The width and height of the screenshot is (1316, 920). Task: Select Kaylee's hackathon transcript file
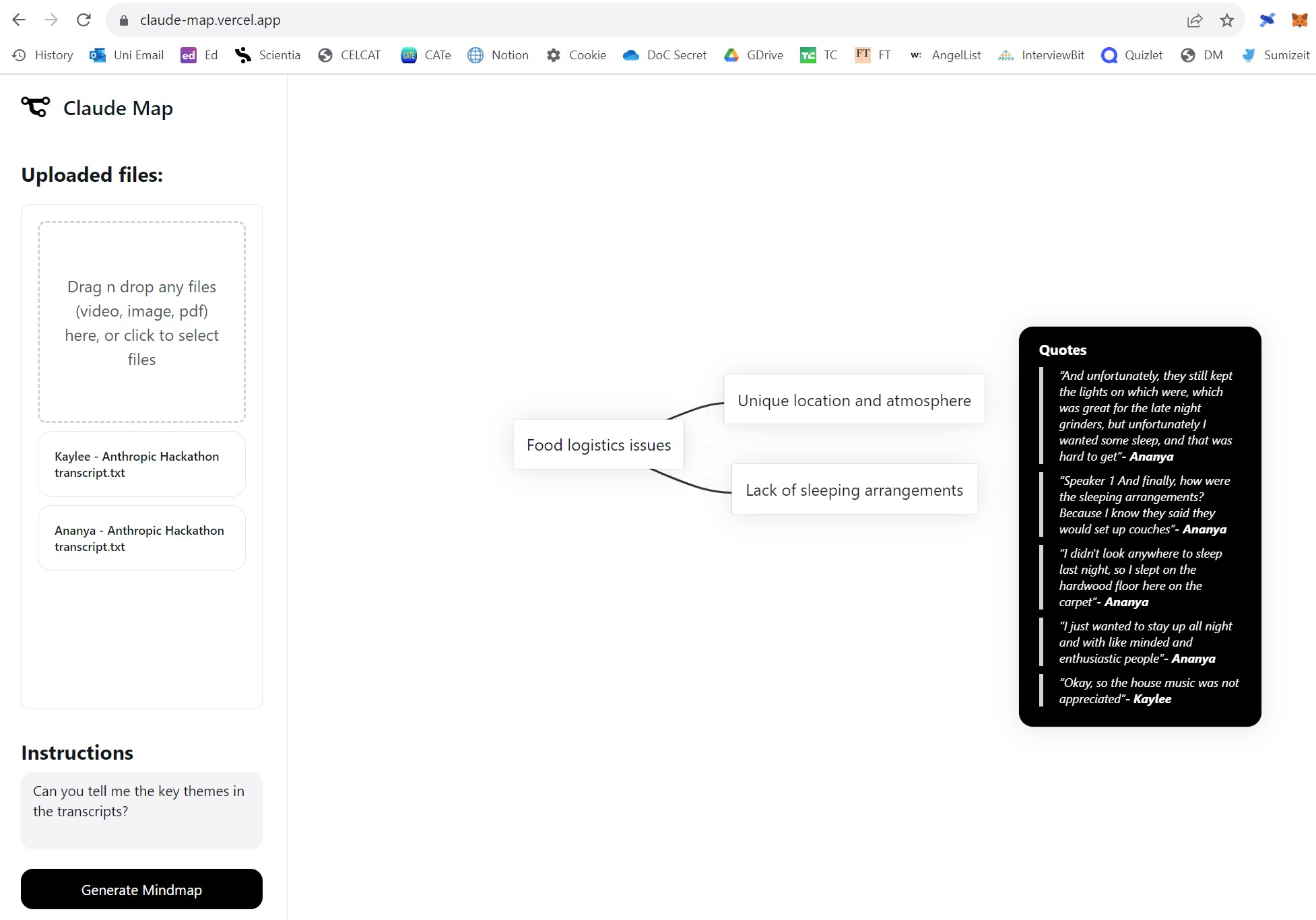(141, 464)
